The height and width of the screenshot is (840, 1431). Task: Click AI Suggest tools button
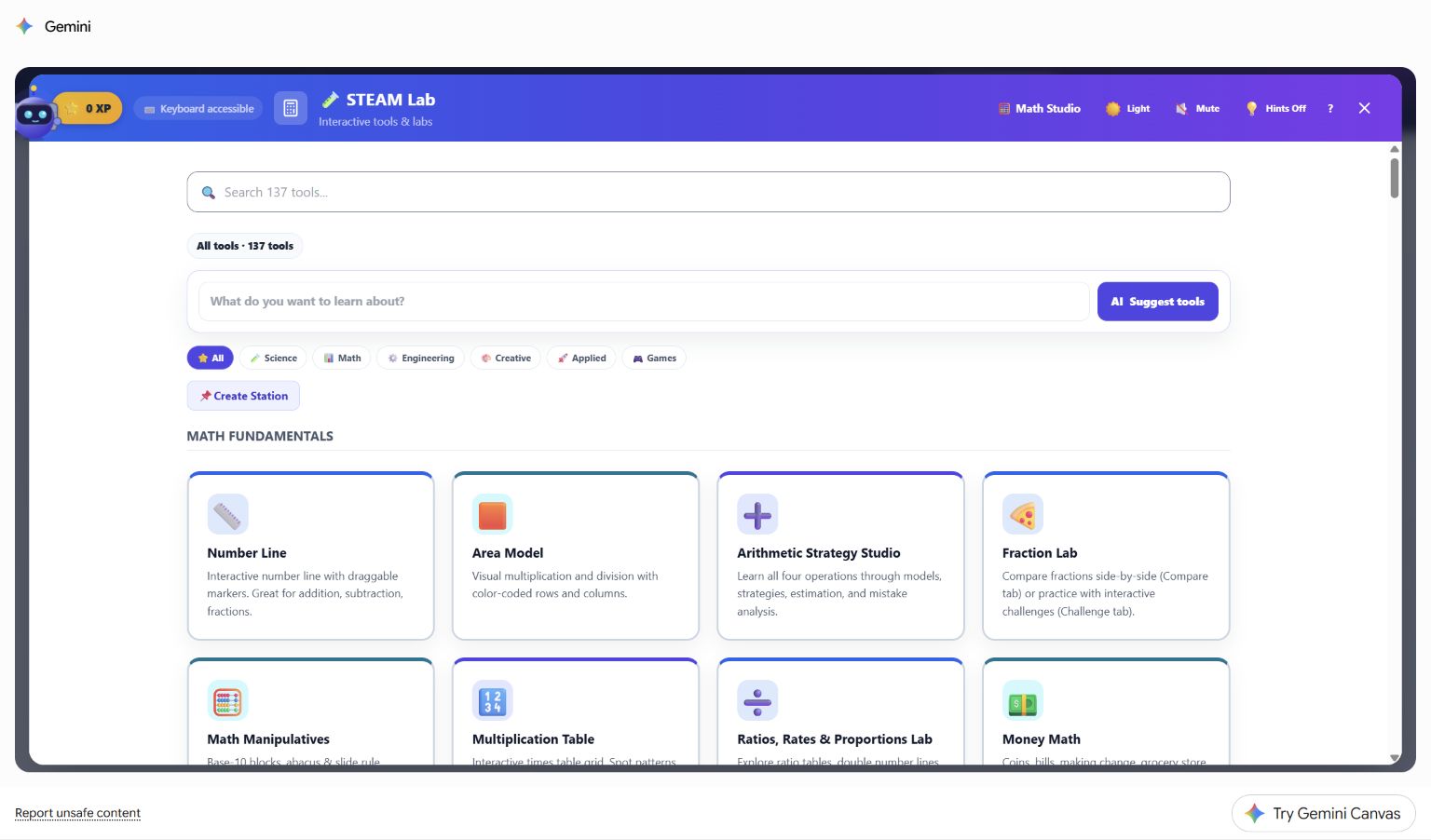1157,302
